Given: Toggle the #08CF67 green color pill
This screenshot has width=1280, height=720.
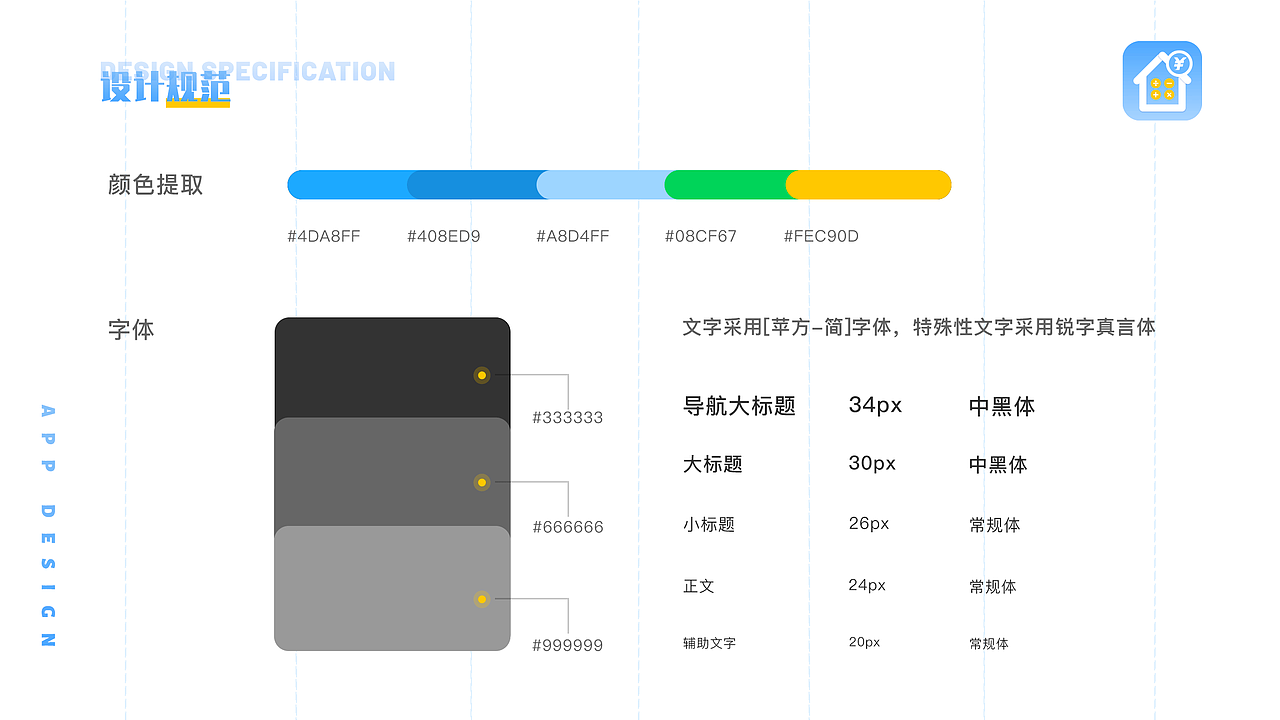Looking at the screenshot, I should point(725,184).
